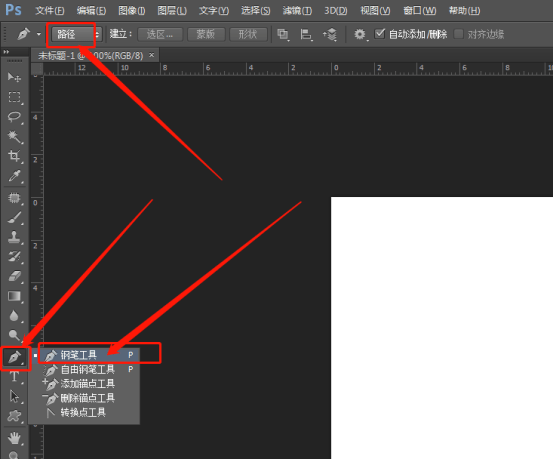Open path operations icon in options bar

click(283, 35)
